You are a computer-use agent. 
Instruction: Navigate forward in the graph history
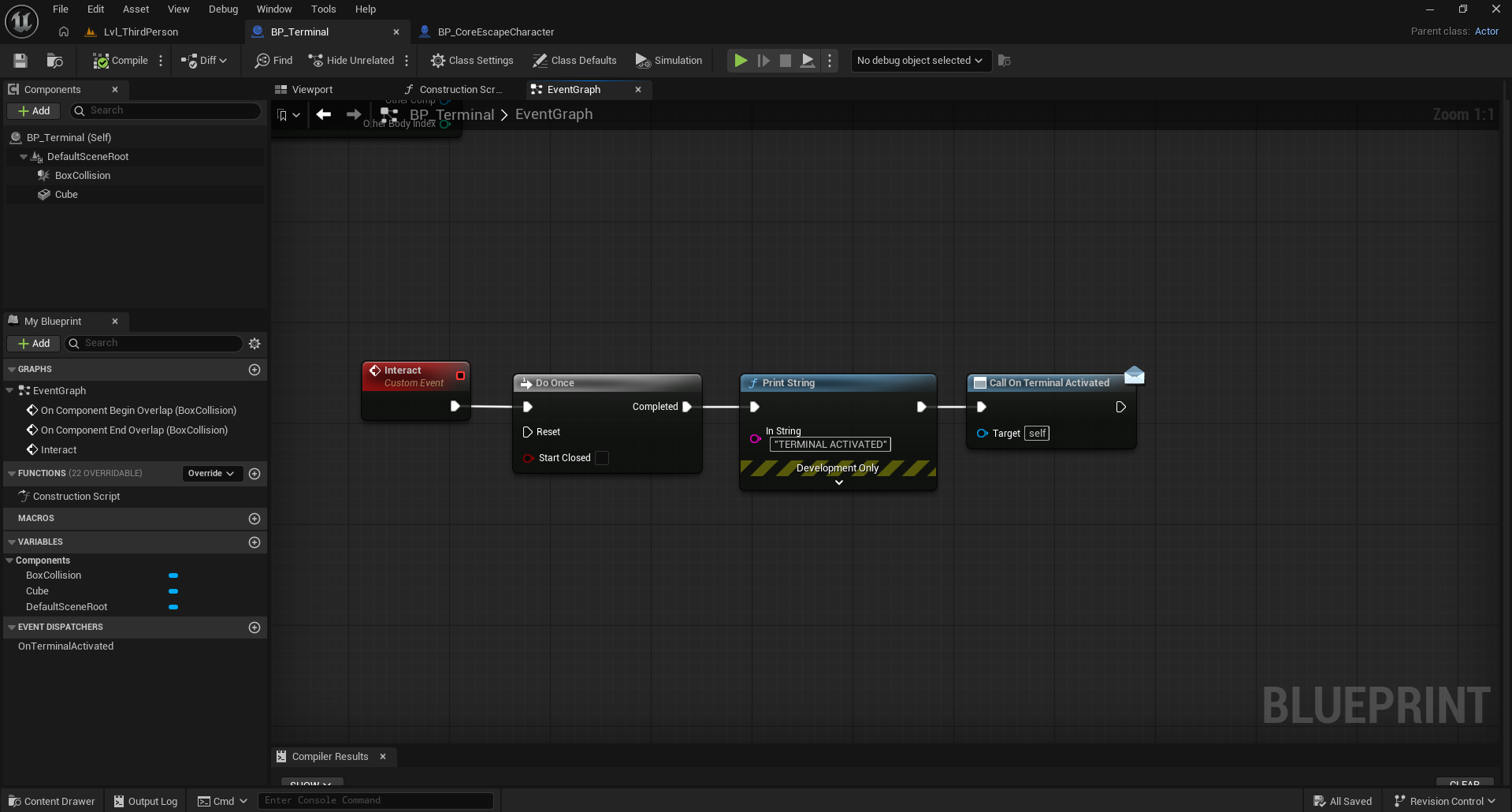click(354, 114)
